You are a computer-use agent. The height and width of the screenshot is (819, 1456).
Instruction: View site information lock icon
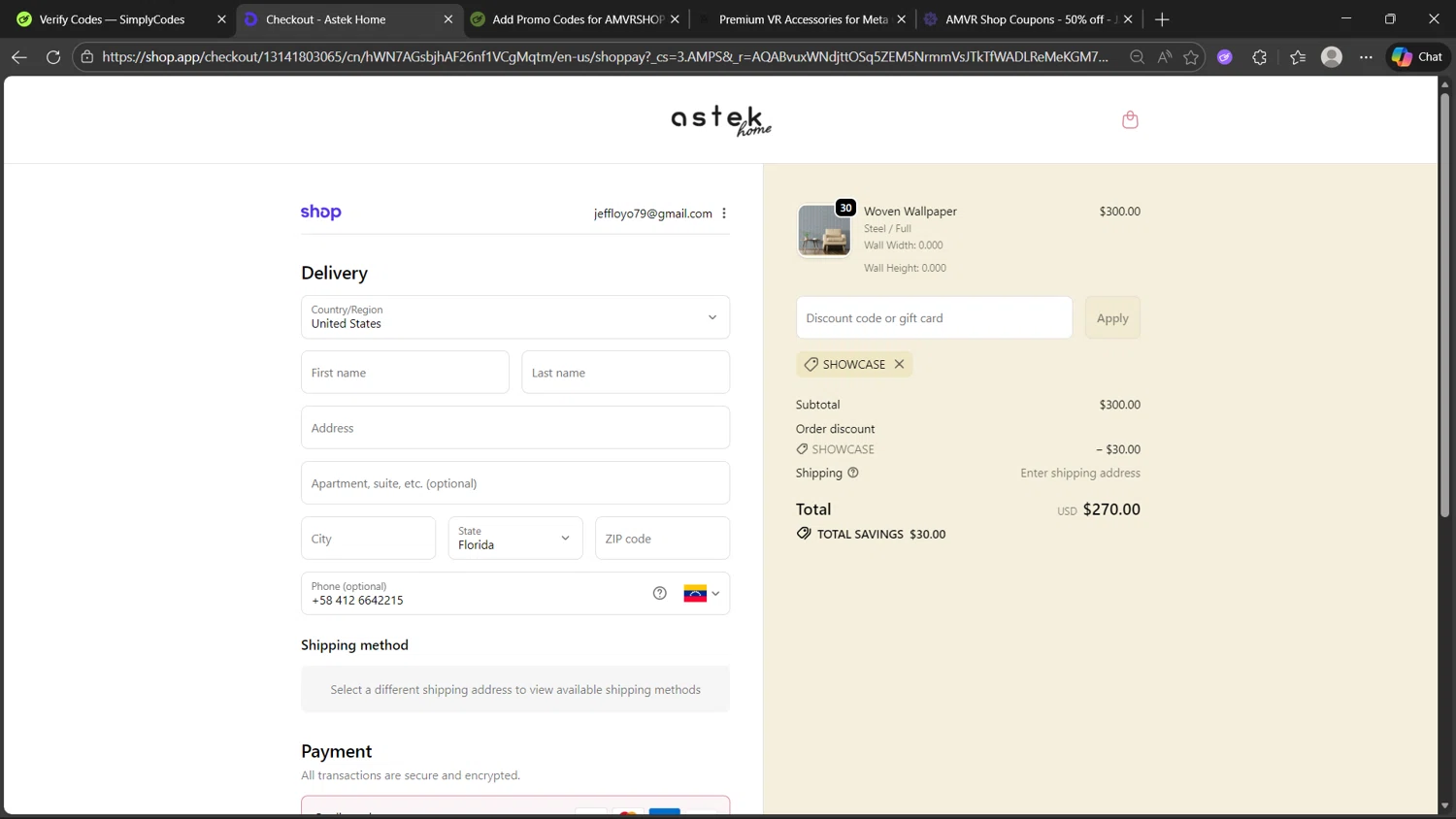(87, 57)
